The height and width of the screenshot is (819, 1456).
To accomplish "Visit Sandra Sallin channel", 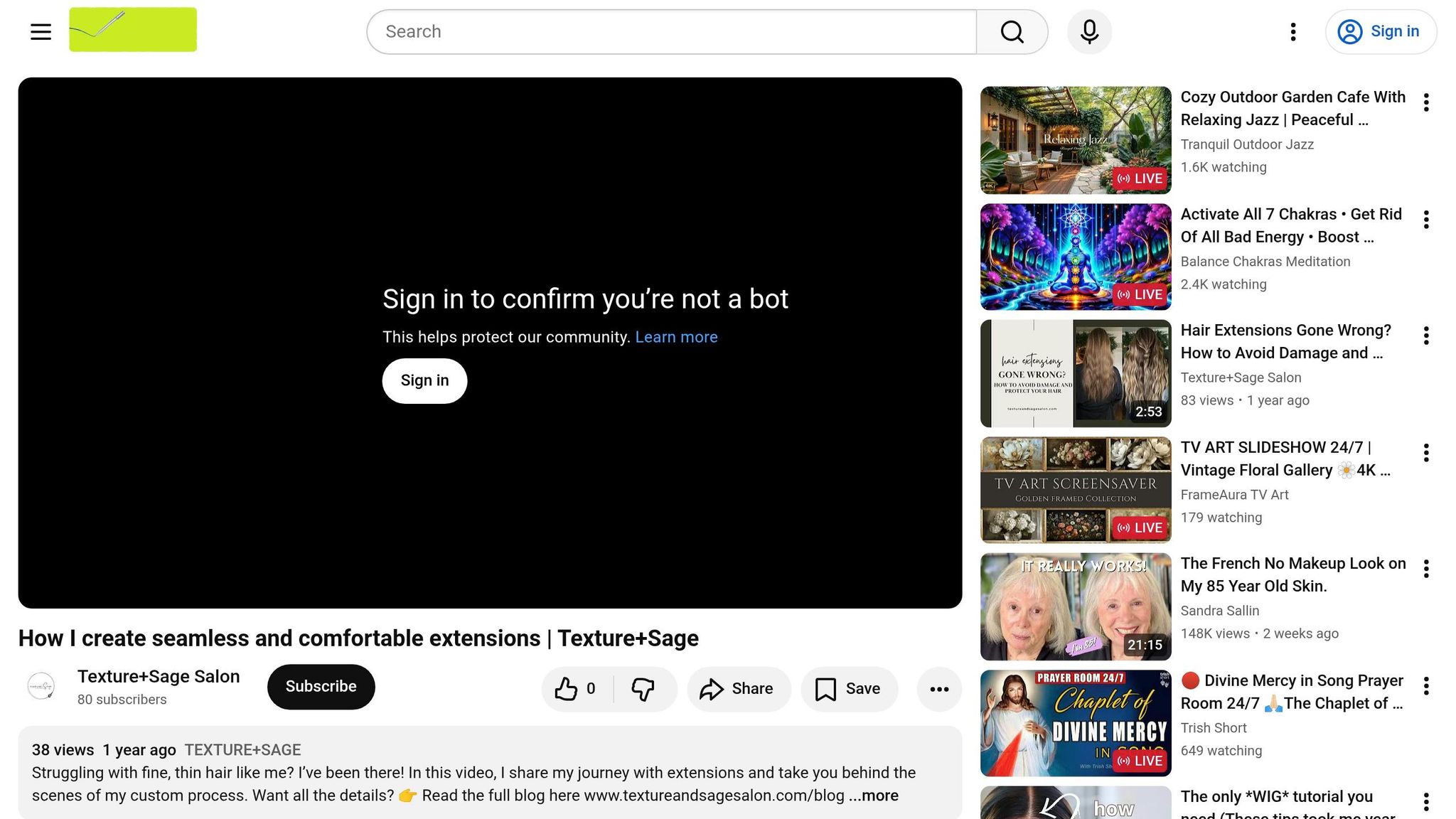I will pos(1220,611).
